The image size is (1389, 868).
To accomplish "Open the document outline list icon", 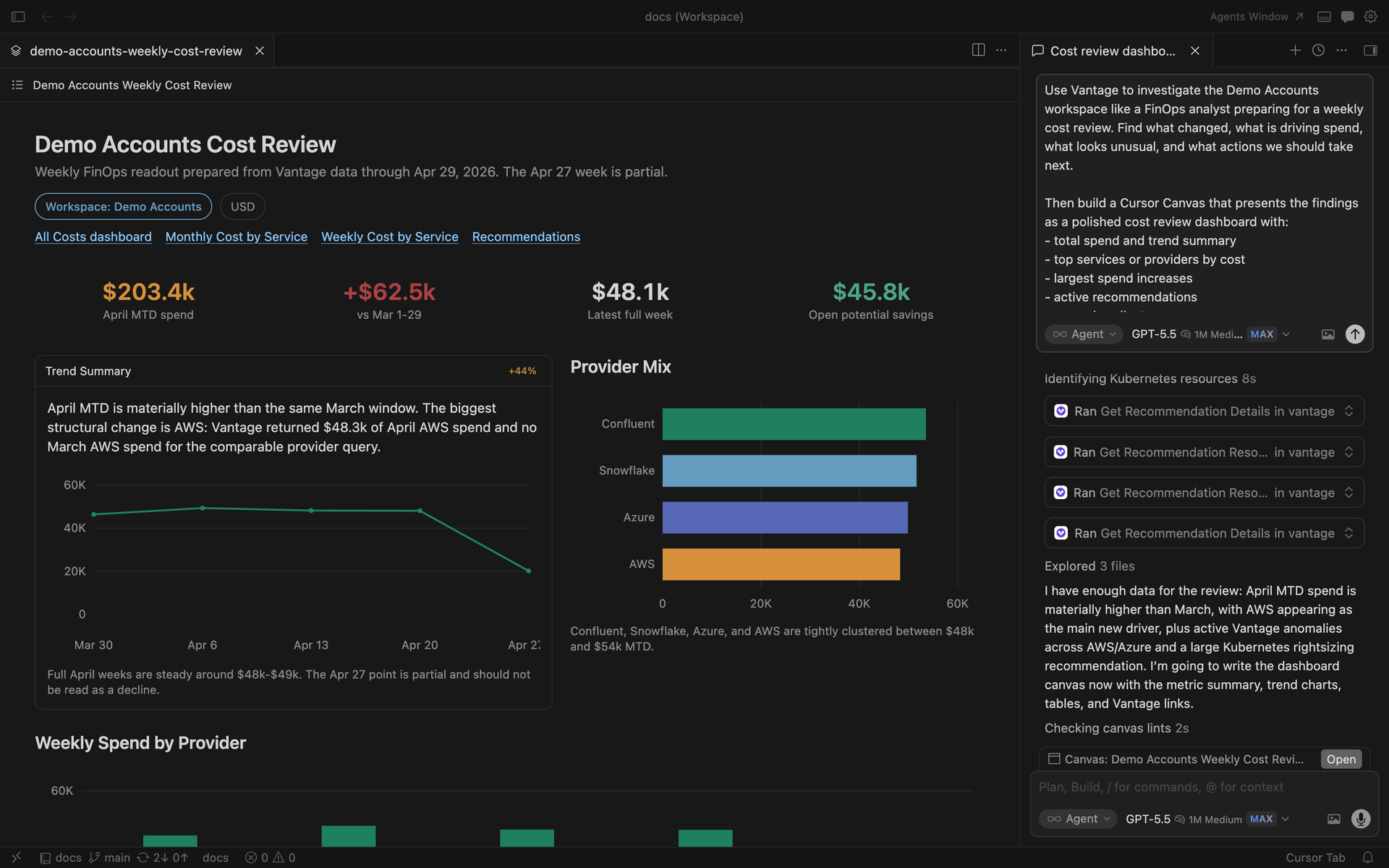I will 17,85.
